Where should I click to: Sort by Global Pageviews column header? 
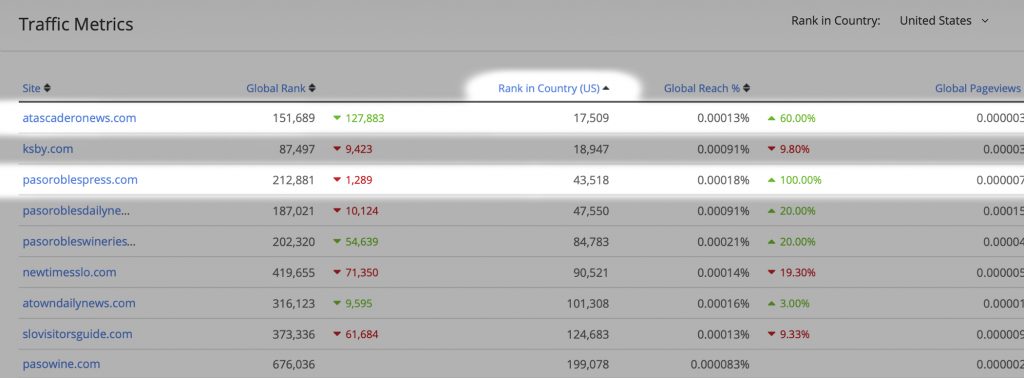[978, 88]
